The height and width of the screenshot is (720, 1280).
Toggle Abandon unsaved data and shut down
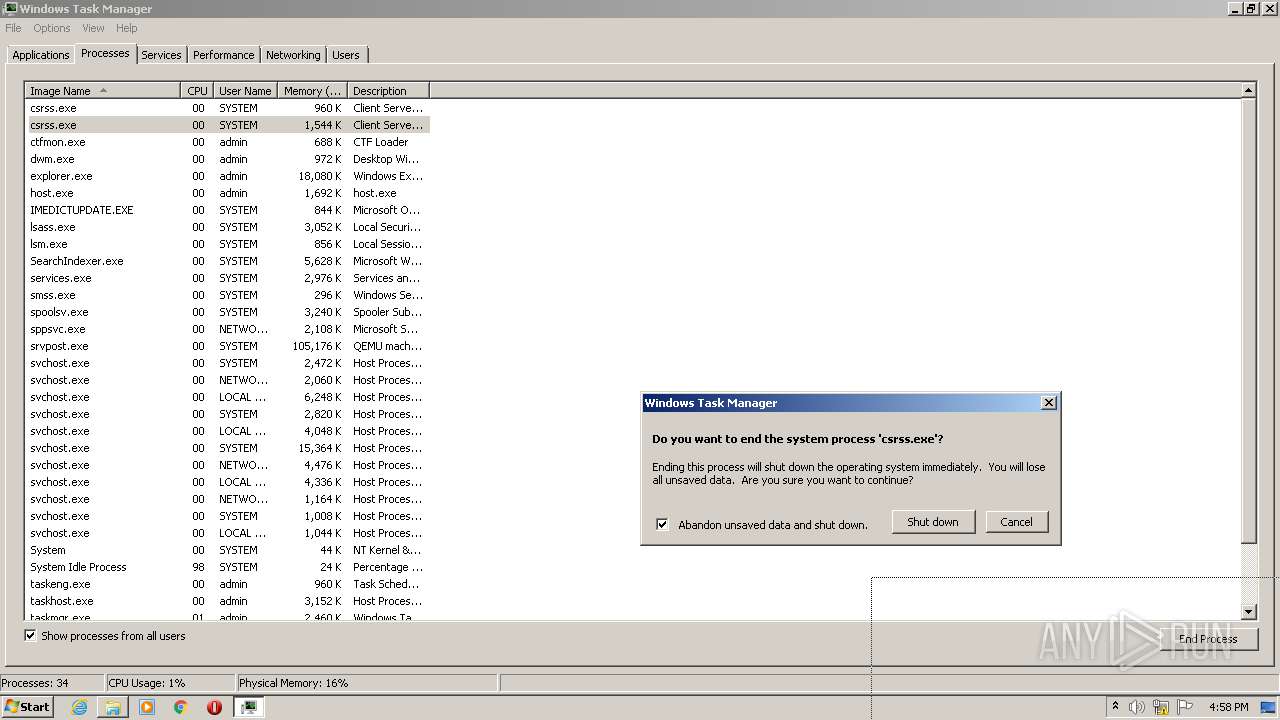[x=662, y=524]
